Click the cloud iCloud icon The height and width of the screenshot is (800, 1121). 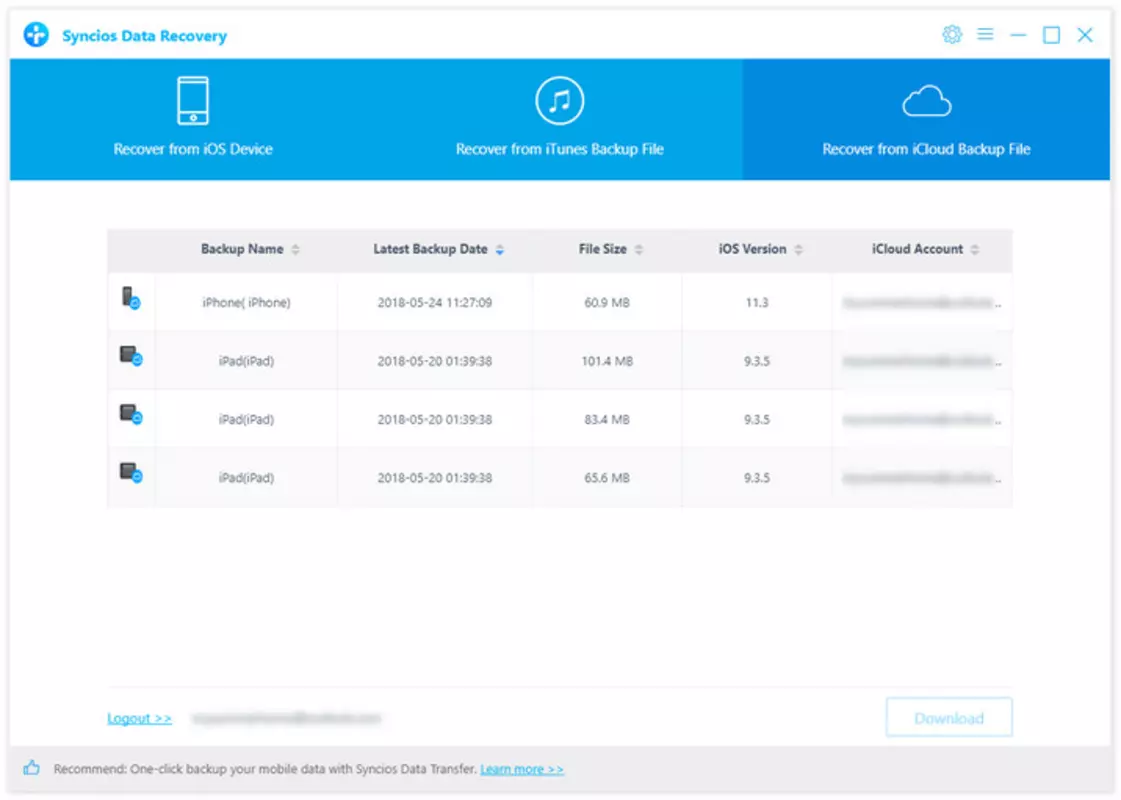(927, 102)
